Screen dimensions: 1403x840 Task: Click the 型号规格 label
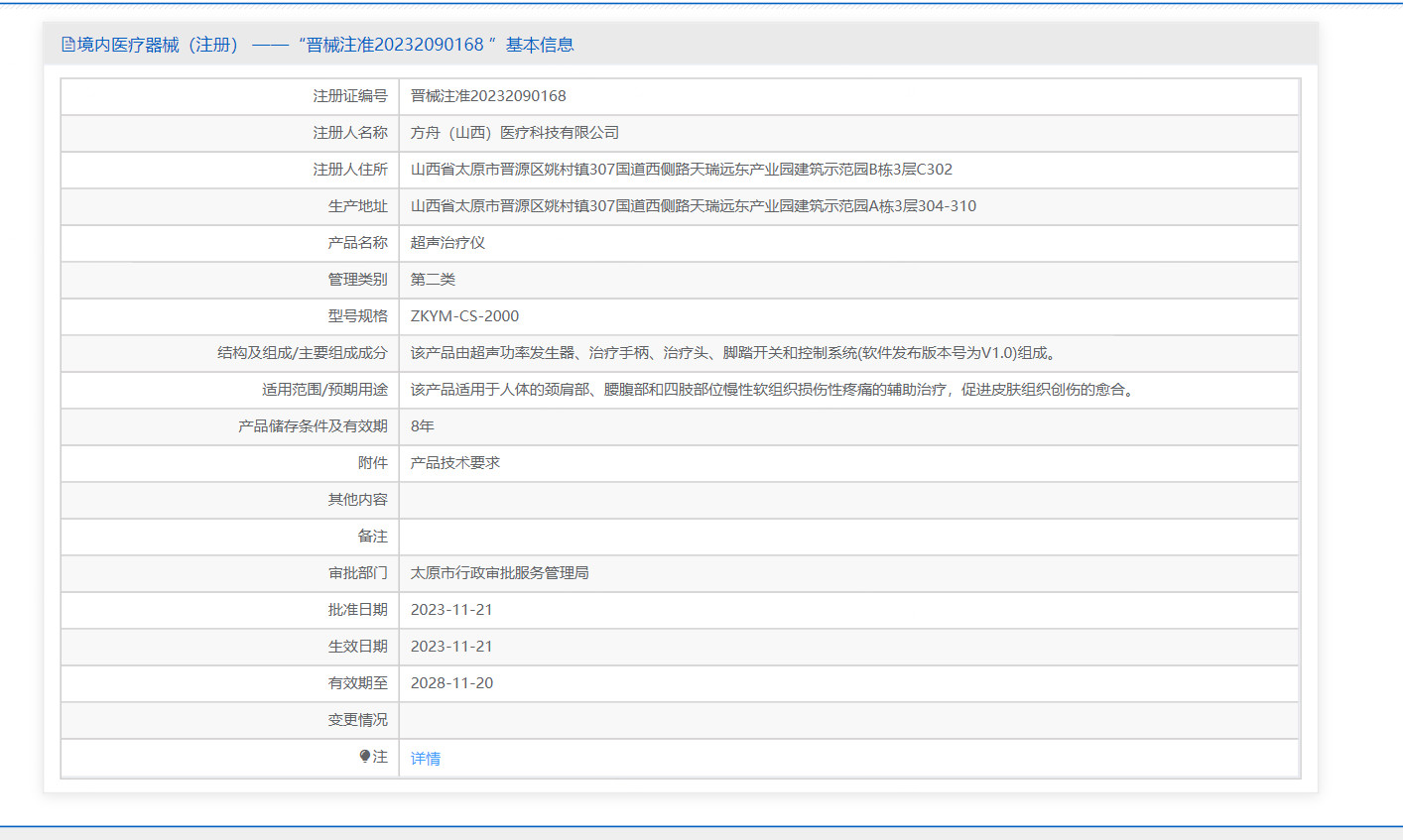click(x=358, y=316)
